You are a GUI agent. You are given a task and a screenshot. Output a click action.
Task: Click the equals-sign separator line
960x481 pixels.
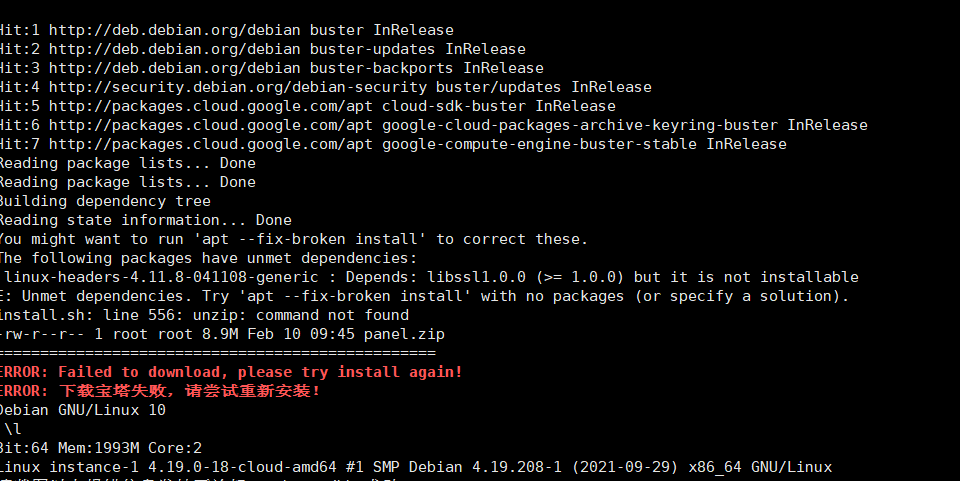pyautogui.click(x=217, y=353)
